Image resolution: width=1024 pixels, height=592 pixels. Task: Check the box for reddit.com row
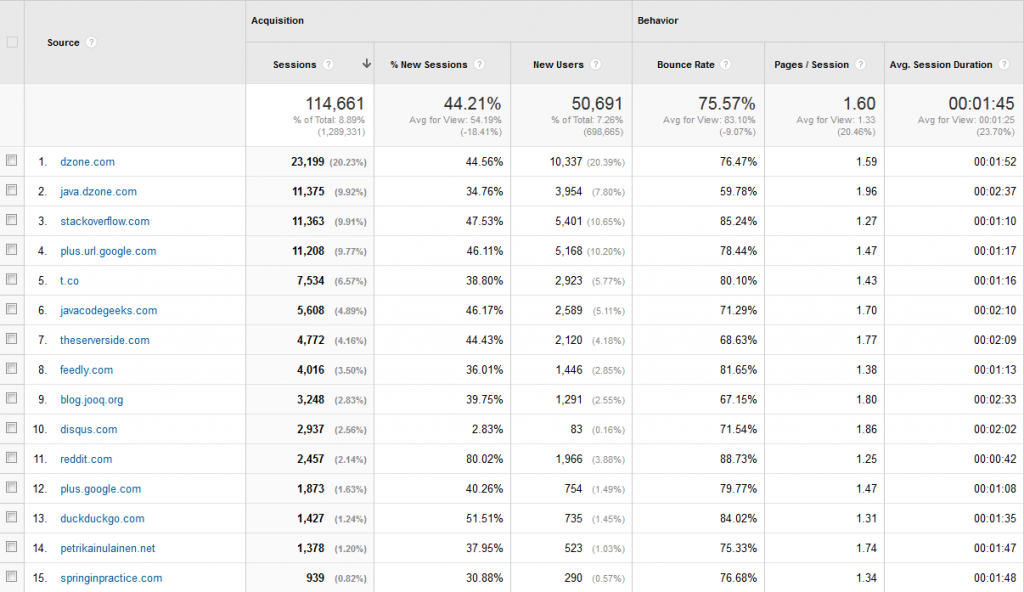[x=12, y=457]
